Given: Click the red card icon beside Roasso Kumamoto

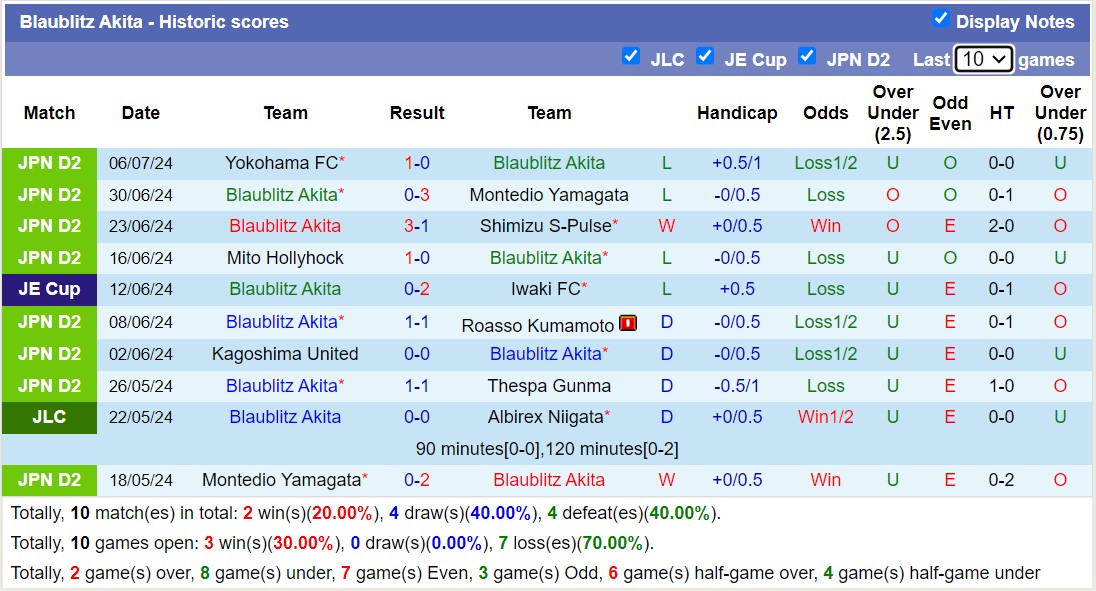Looking at the screenshot, I should coord(628,323).
